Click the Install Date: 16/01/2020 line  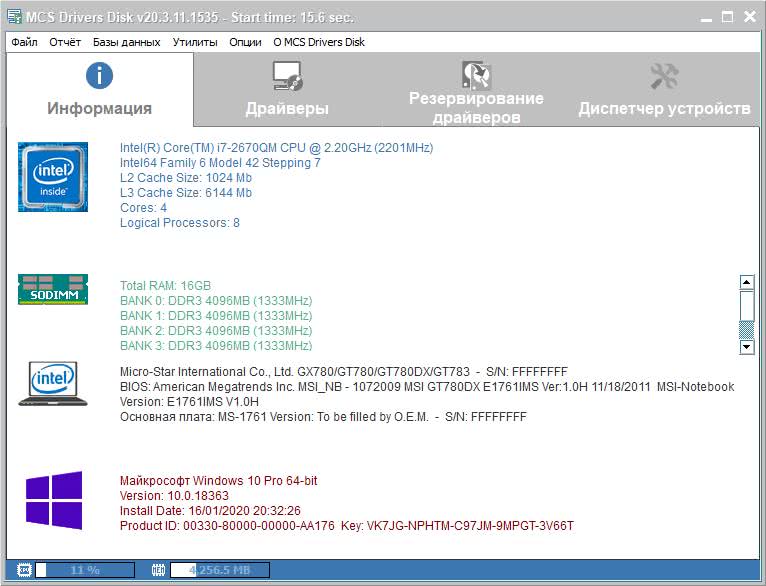click(x=211, y=511)
